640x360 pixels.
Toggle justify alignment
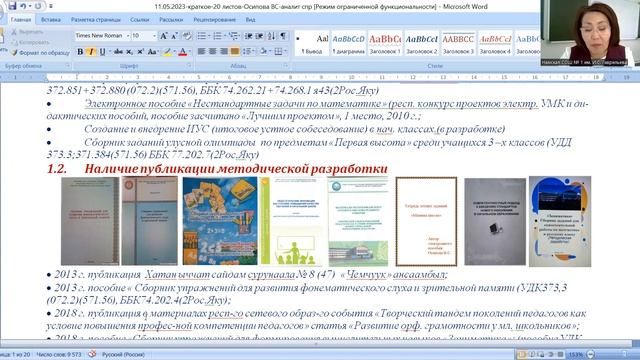point(235,51)
